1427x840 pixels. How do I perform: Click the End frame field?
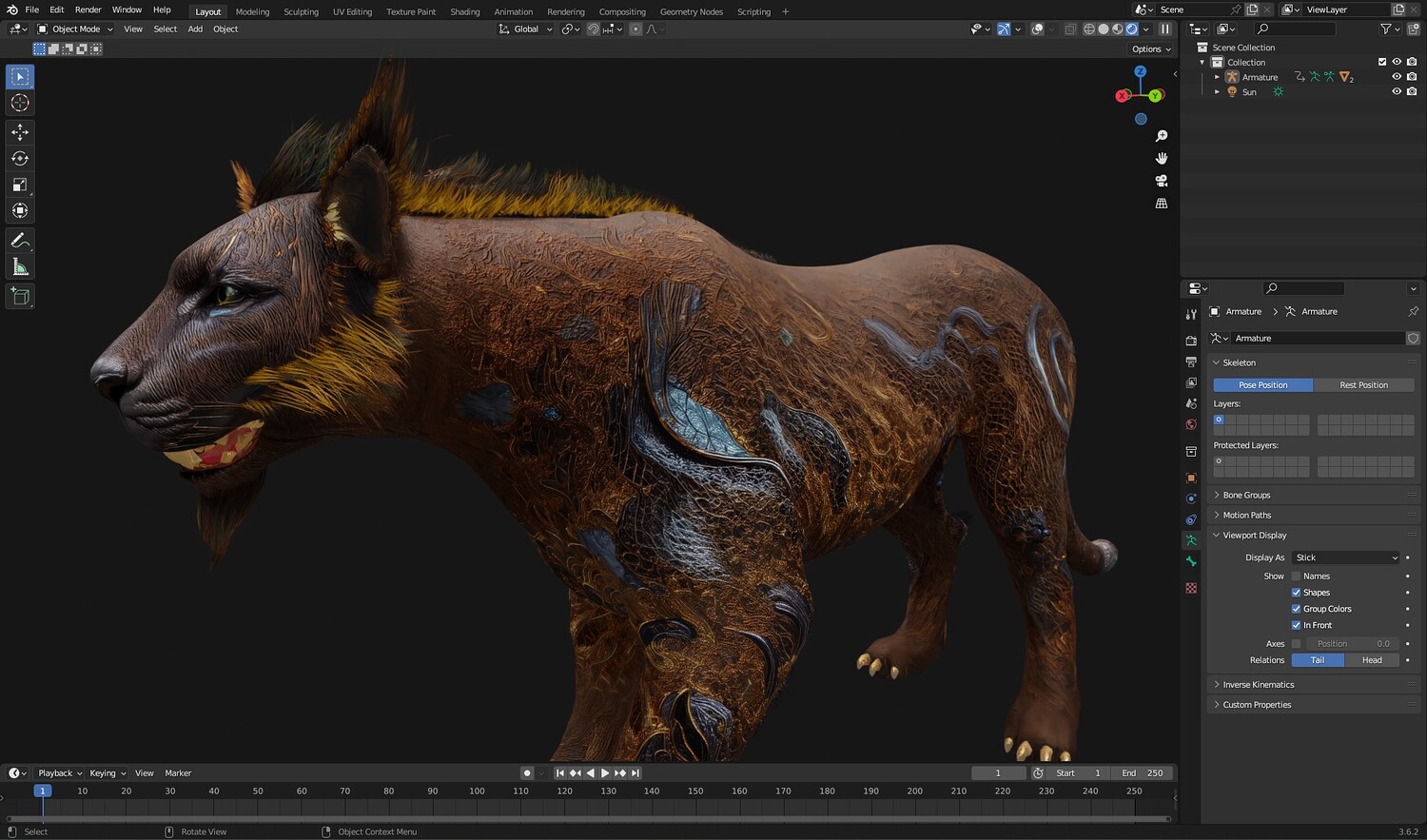pos(1143,773)
